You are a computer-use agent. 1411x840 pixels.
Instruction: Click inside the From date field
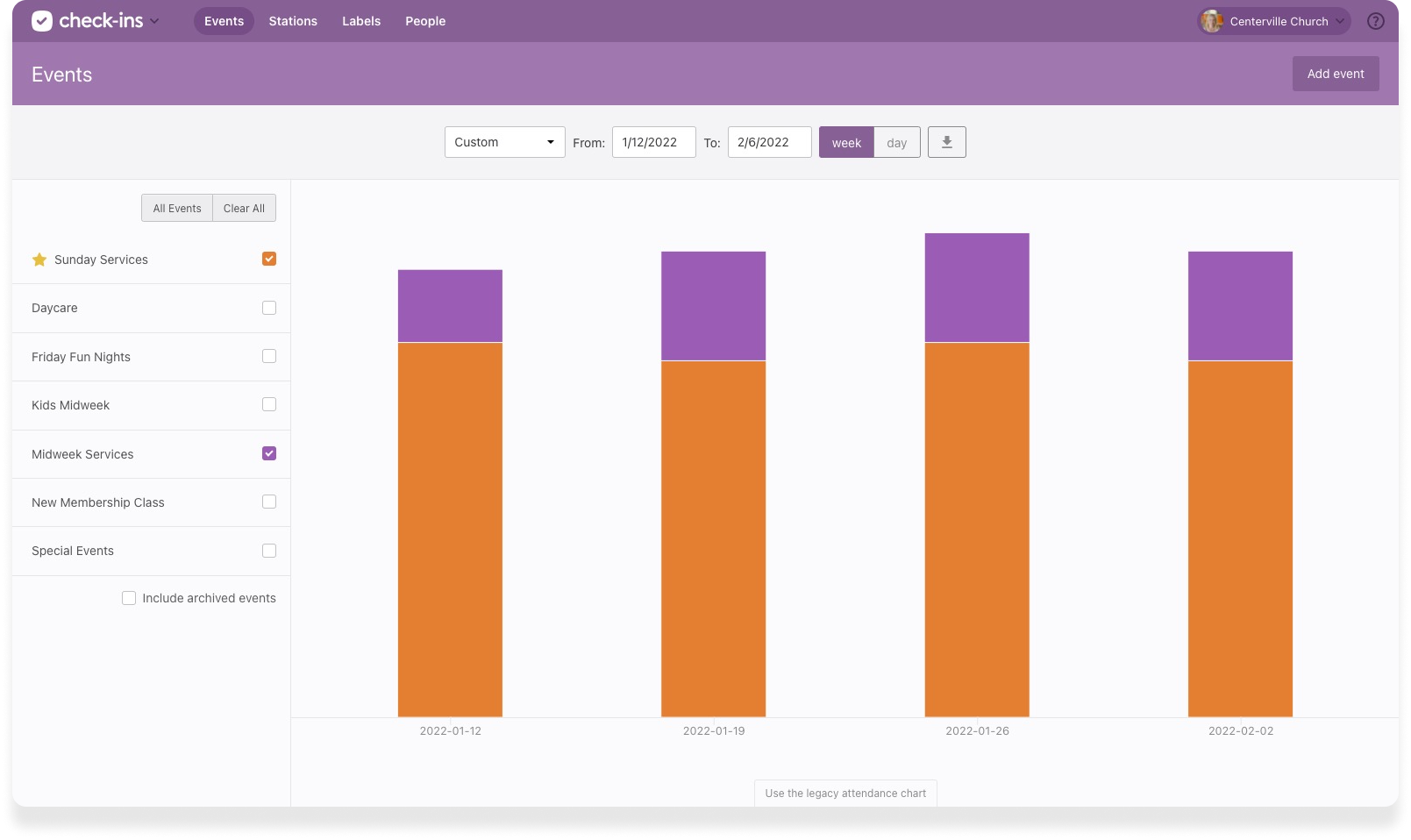click(x=653, y=141)
